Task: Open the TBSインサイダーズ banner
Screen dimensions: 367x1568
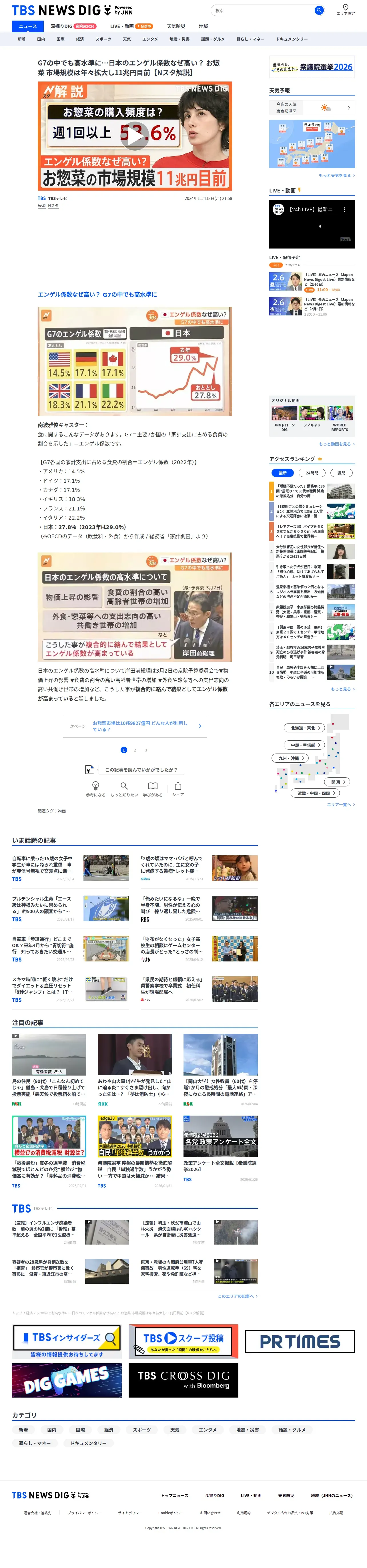Action: (67, 1341)
